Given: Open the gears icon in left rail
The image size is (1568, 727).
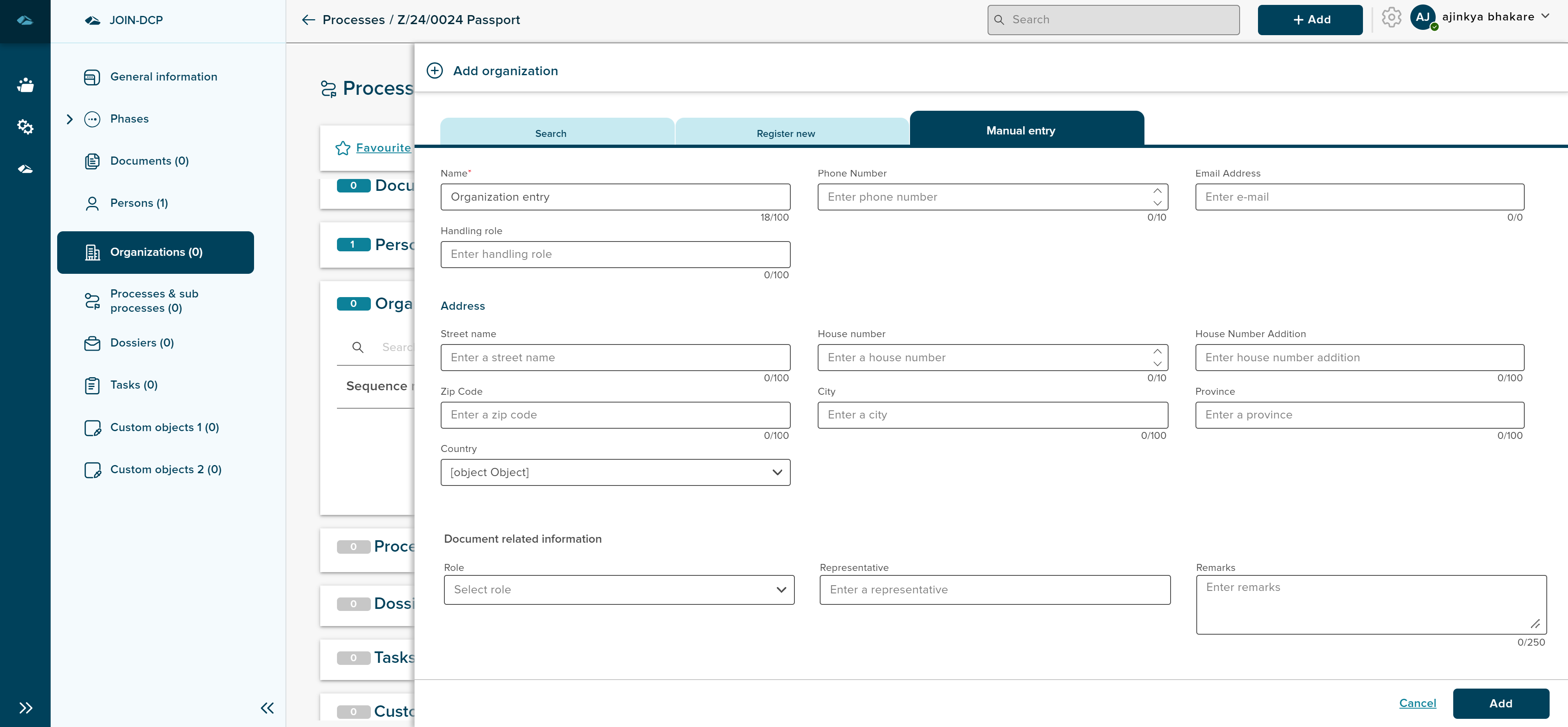Looking at the screenshot, I should click(x=25, y=127).
